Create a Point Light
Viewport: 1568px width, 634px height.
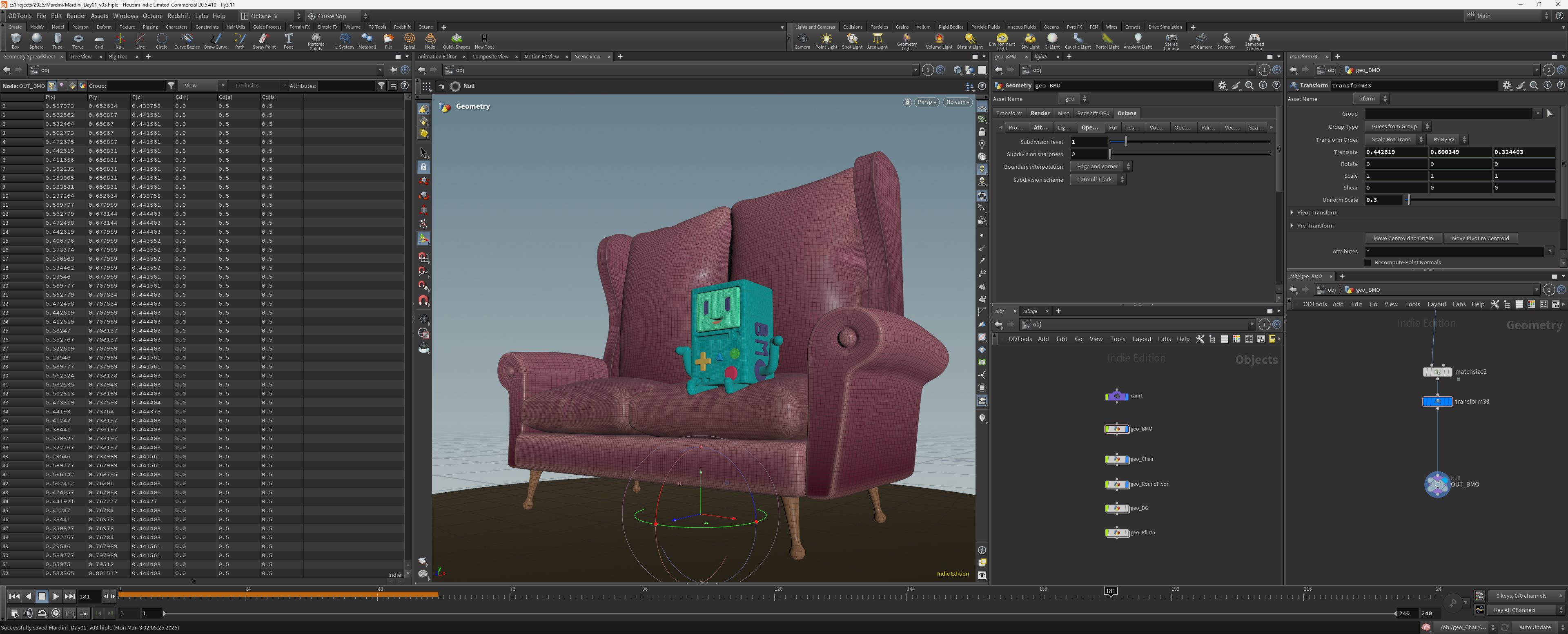tap(826, 41)
